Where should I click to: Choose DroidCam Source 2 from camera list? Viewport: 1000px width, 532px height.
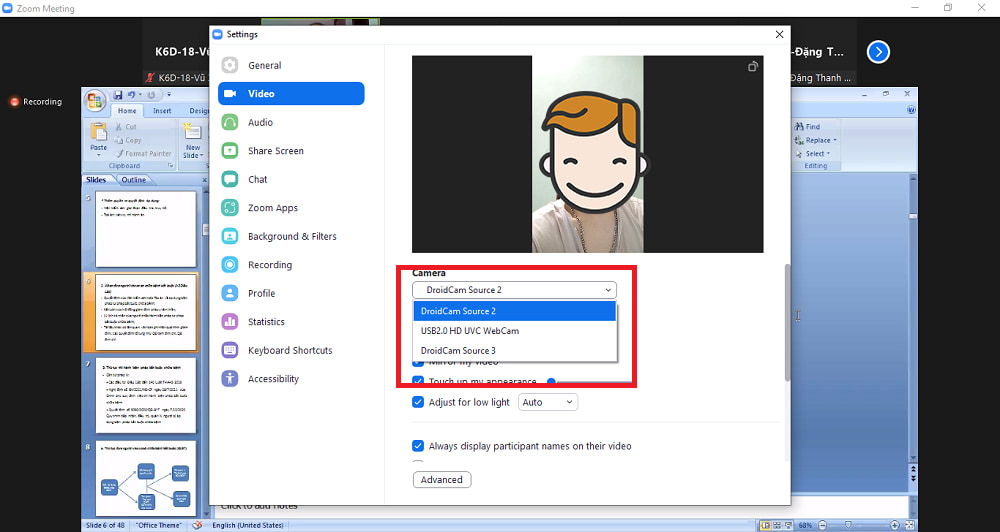tap(514, 311)
